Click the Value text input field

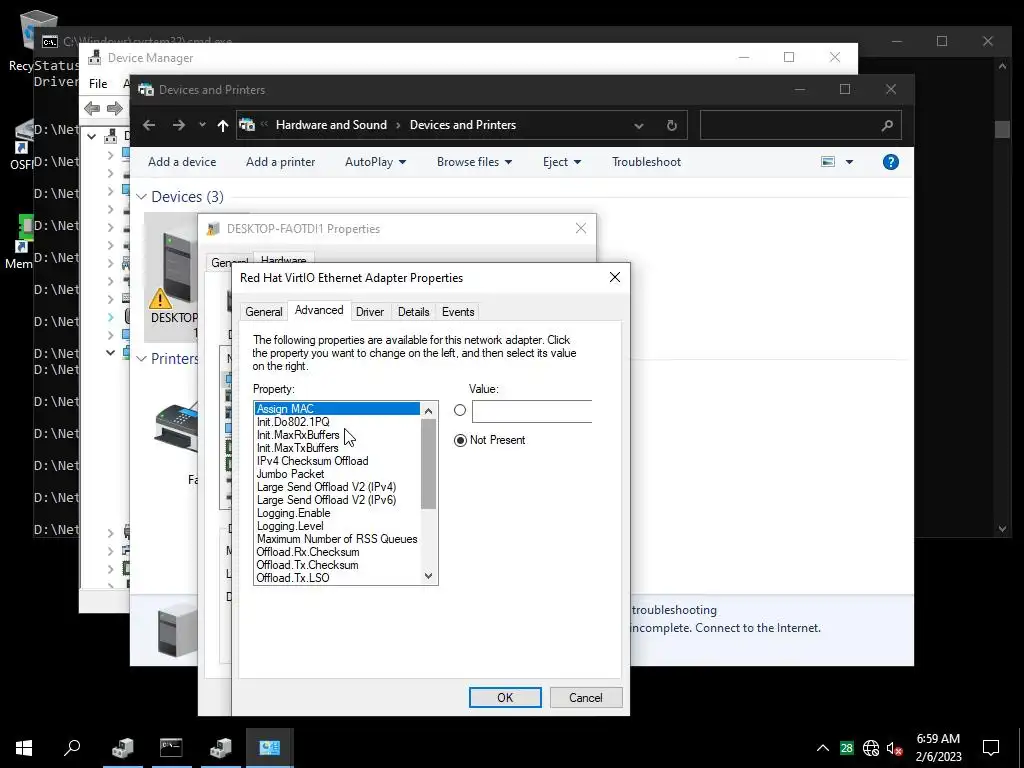(x=532, y=411)
